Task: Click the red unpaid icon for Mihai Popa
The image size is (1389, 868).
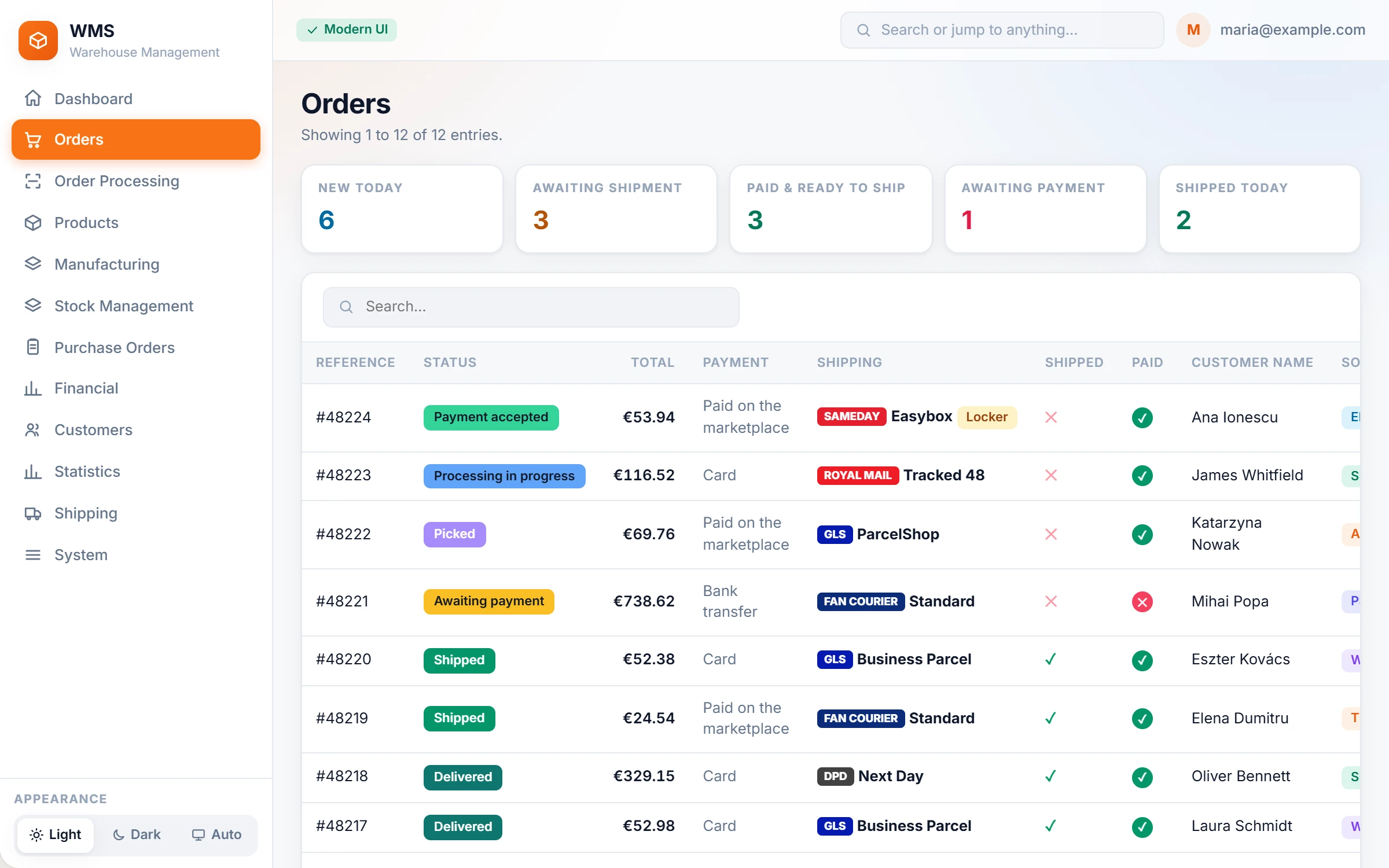Action: pyautogui.click(x=1142, y=602)
